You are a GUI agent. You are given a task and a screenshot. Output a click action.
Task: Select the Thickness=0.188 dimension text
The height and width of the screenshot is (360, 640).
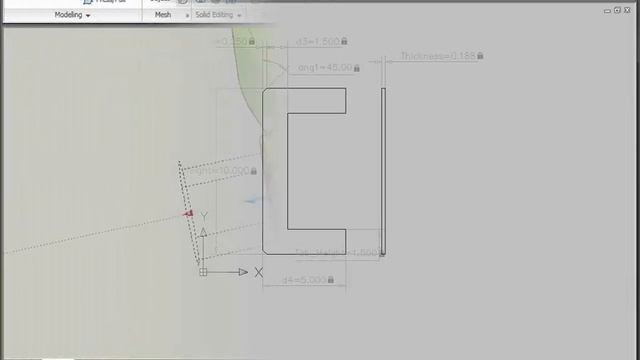coord(438,56)
